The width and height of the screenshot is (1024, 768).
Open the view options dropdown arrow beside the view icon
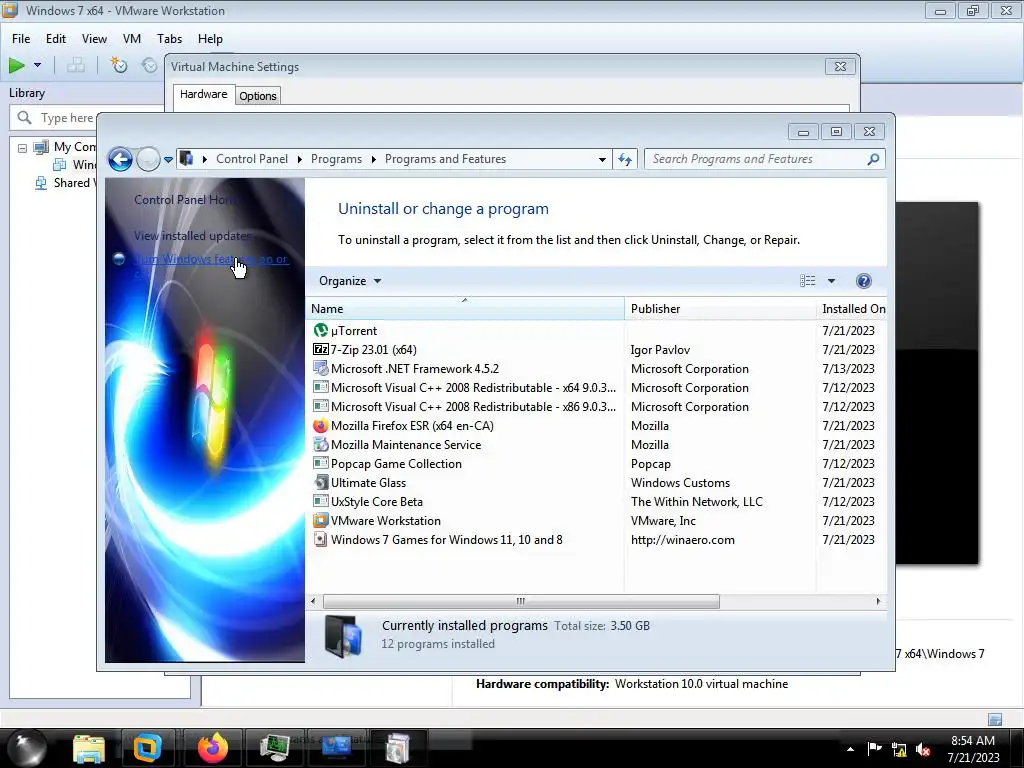831,281
